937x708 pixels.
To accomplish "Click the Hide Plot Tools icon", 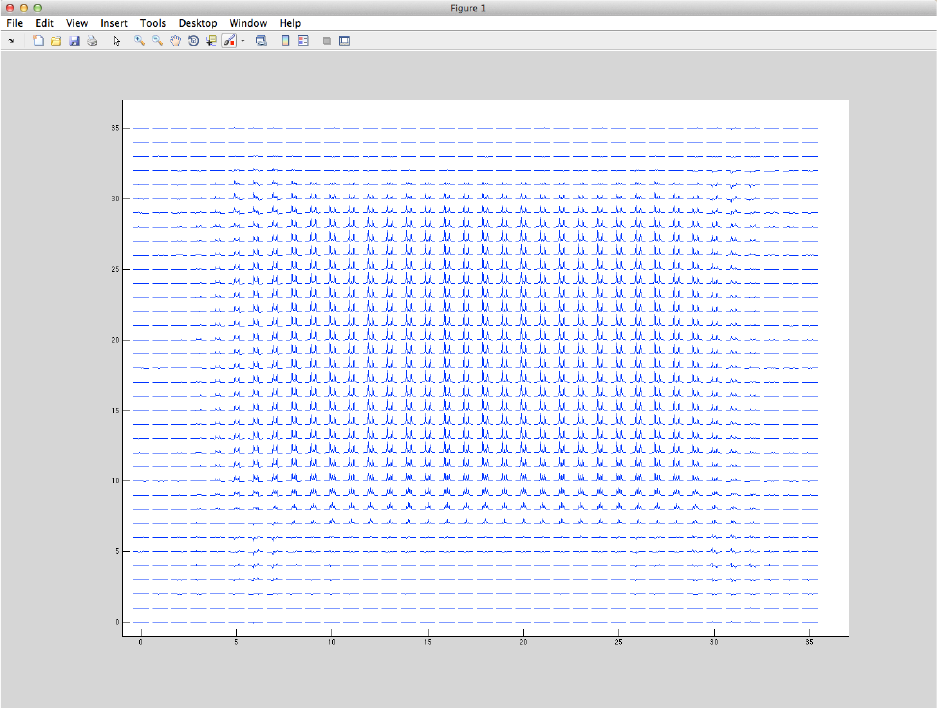I will coord(327,41).
